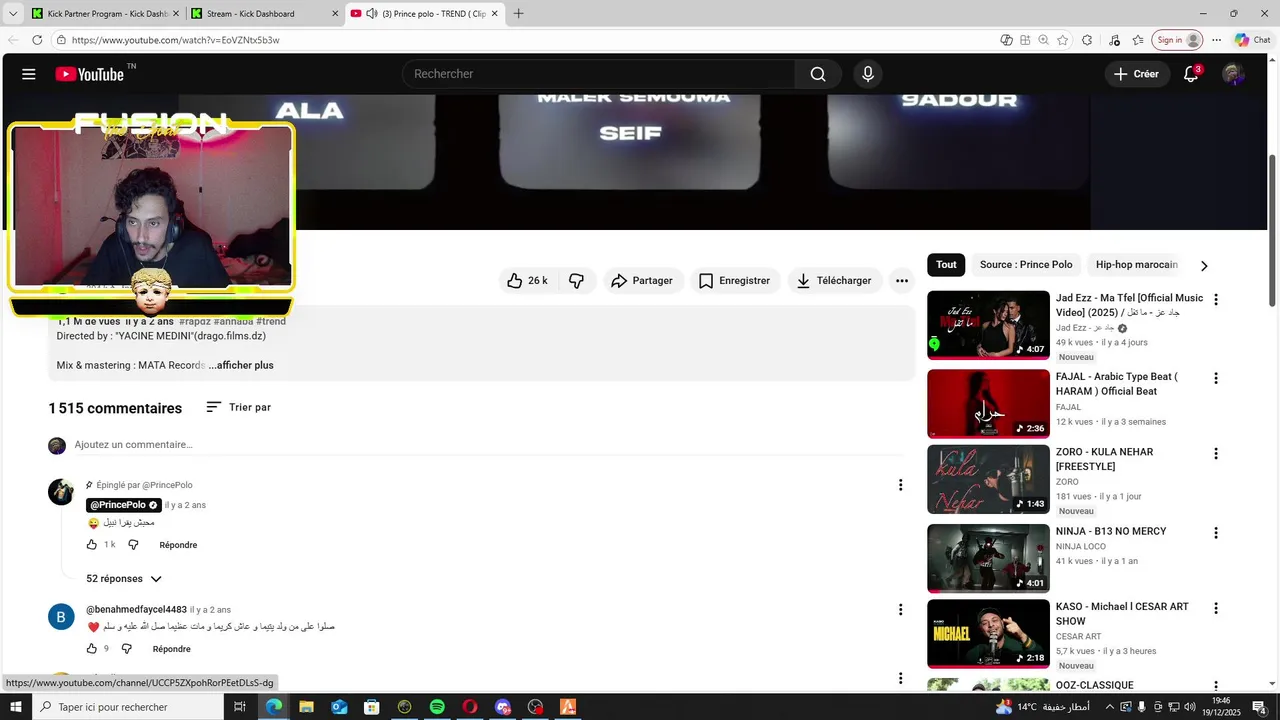1280x720 pixels.
Task: Click taskbar search box Taper ici
Action: (128, 707)
